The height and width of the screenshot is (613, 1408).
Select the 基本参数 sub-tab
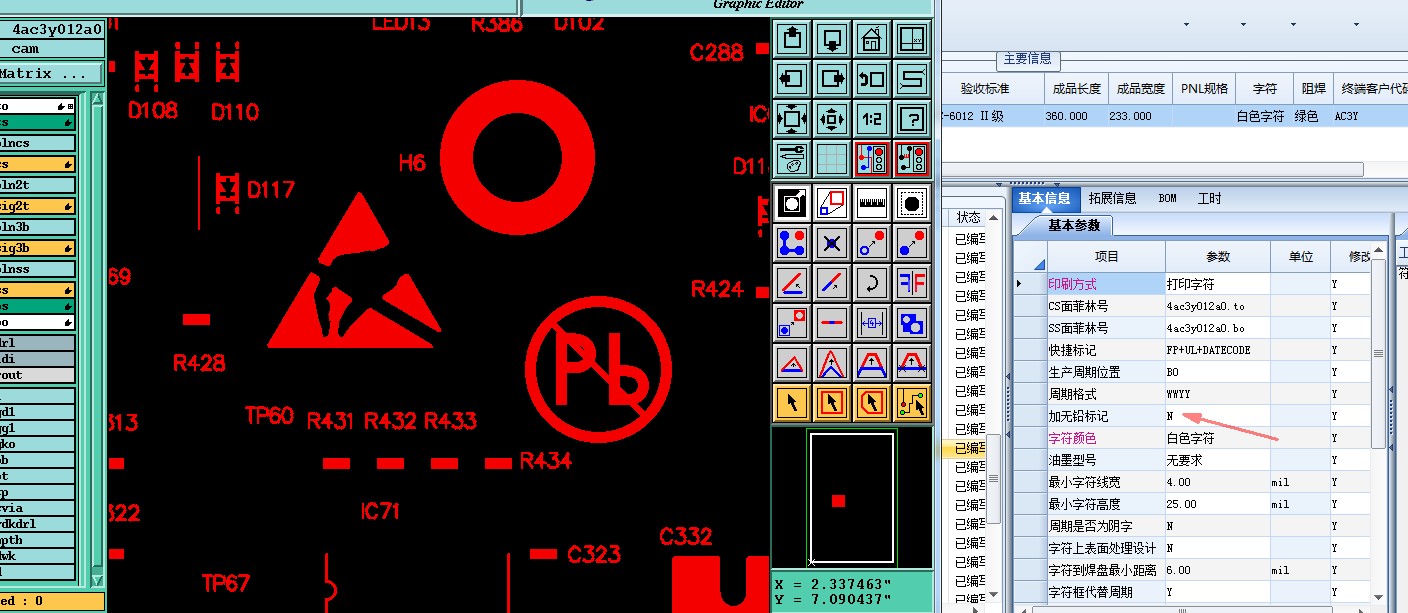coord(1074,225)
